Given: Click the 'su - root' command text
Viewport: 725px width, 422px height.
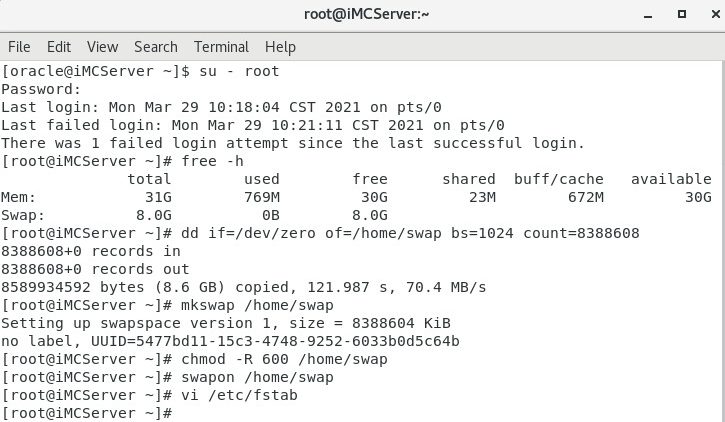Looking at the screenshot, I should (x=239, y=71).
